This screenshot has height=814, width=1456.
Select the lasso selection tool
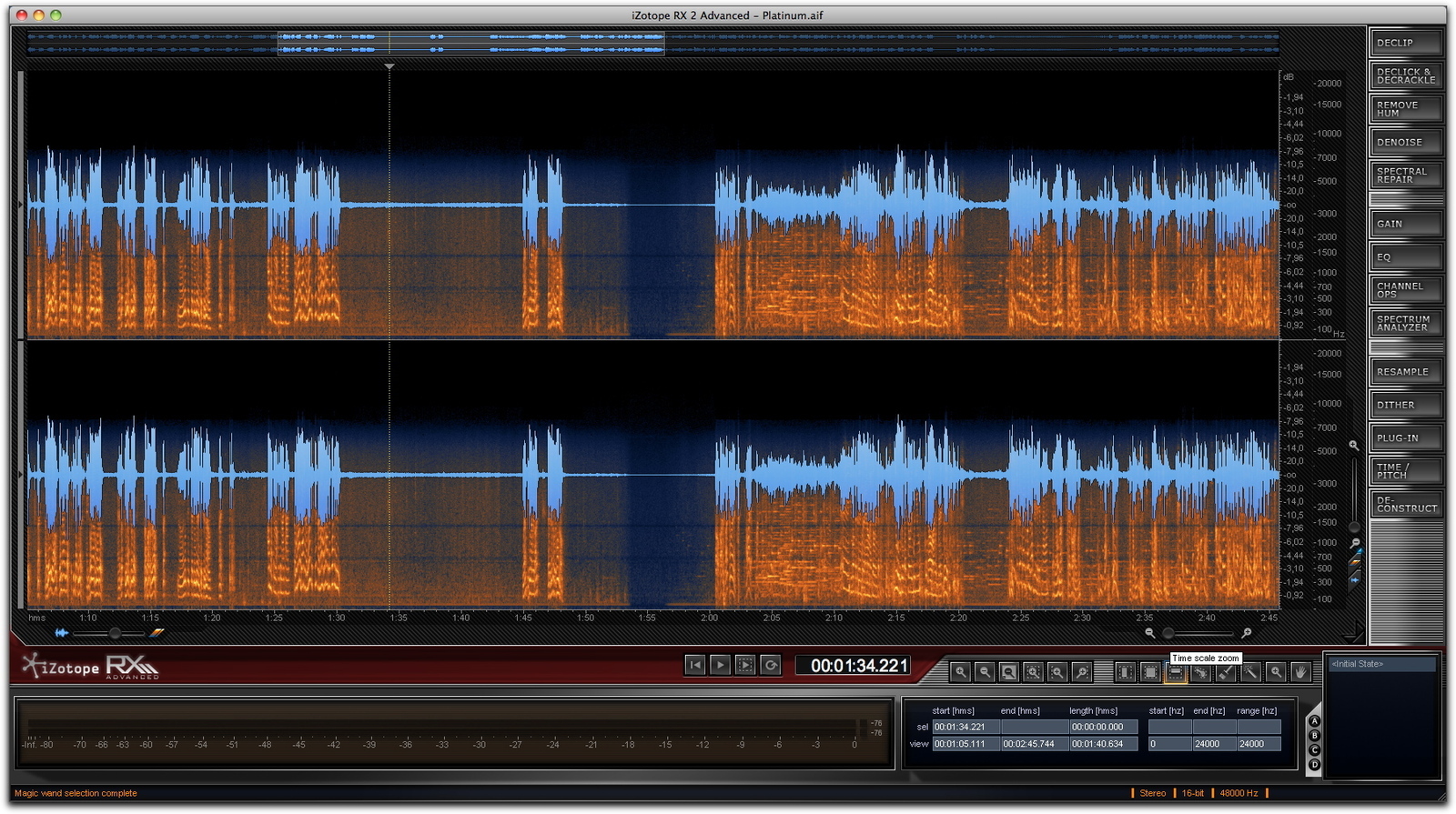click(1201, 672)
